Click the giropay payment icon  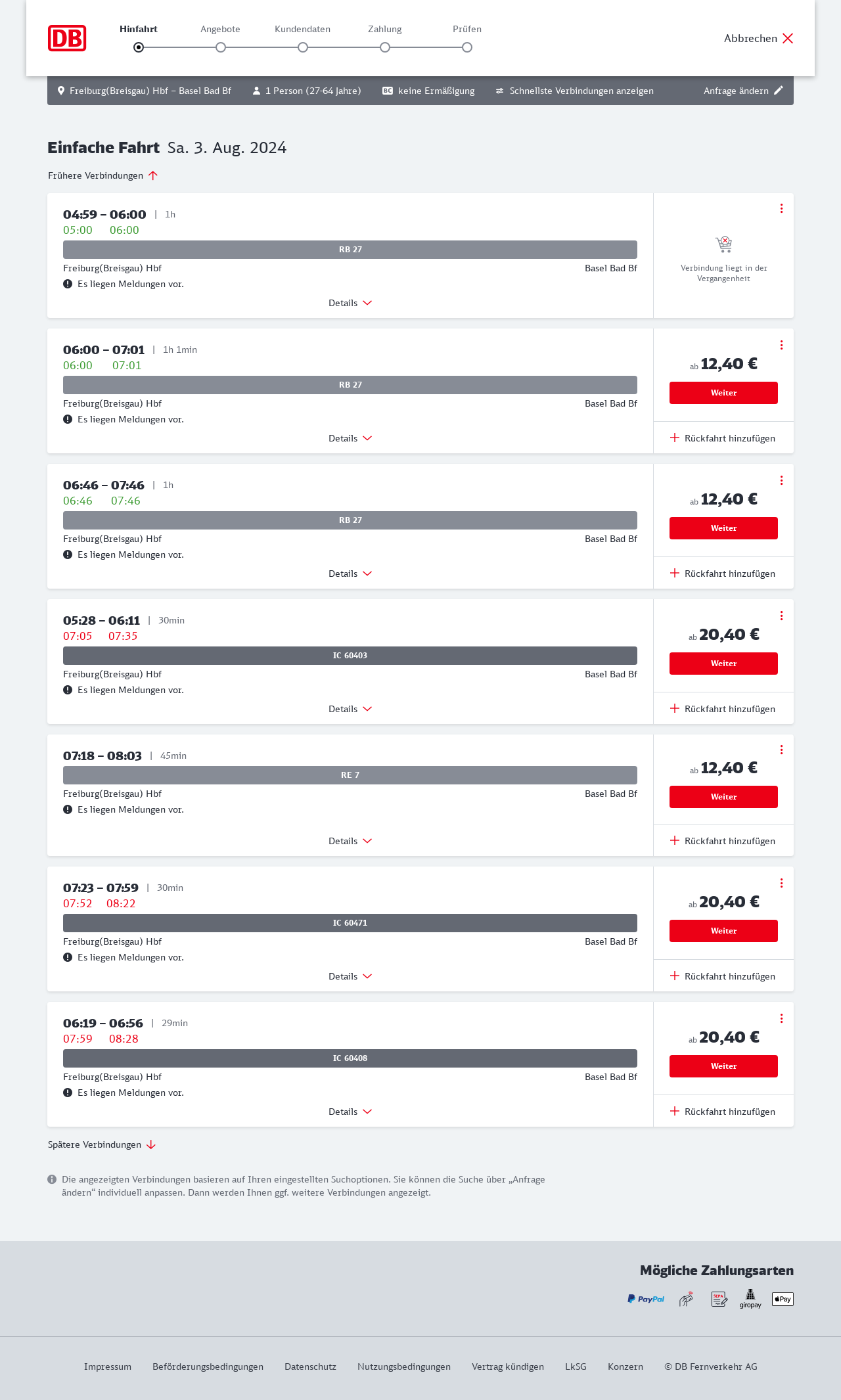point(750,1298)
